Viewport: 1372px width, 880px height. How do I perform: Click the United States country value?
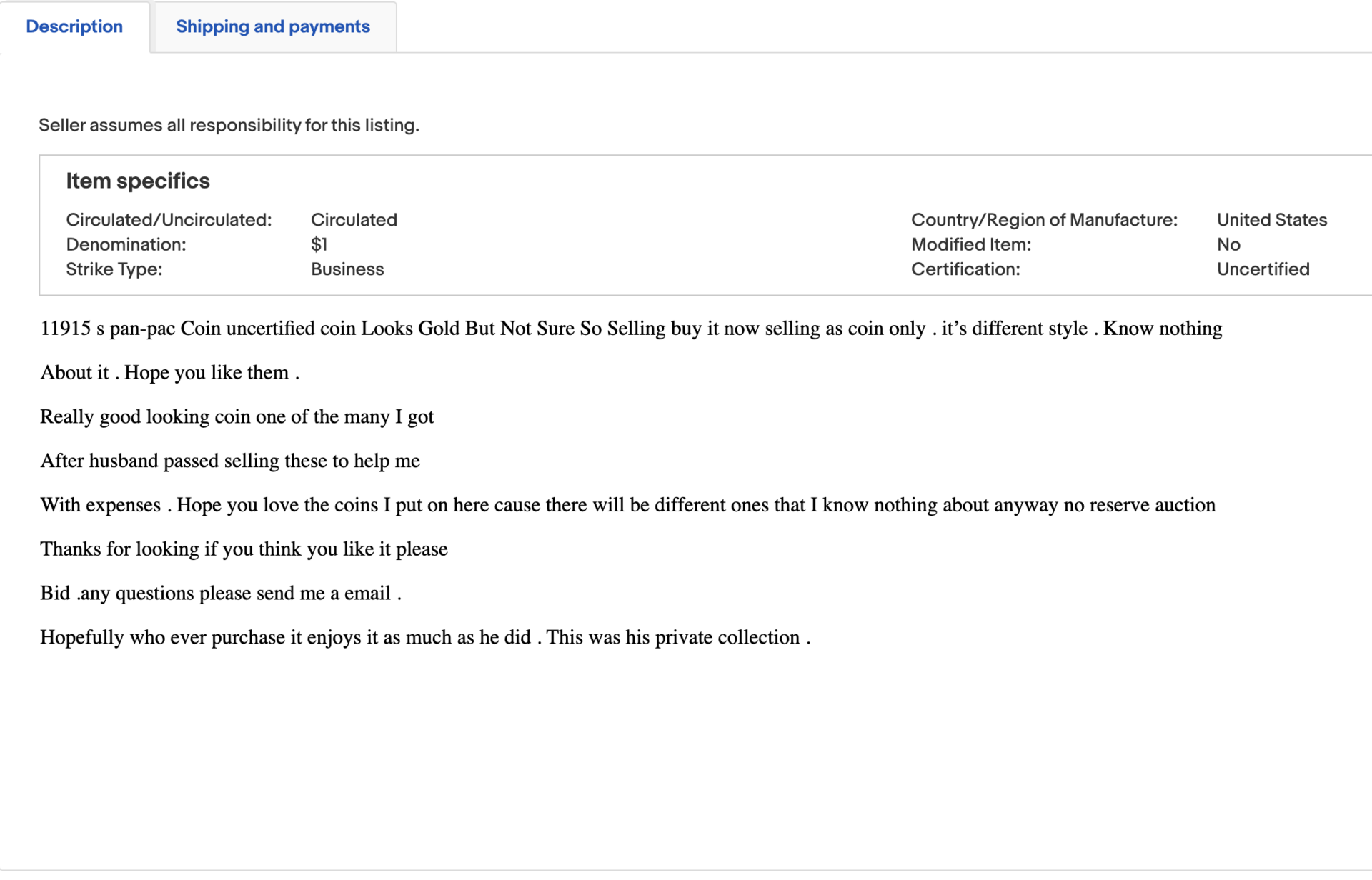[x=1271, y=220]
